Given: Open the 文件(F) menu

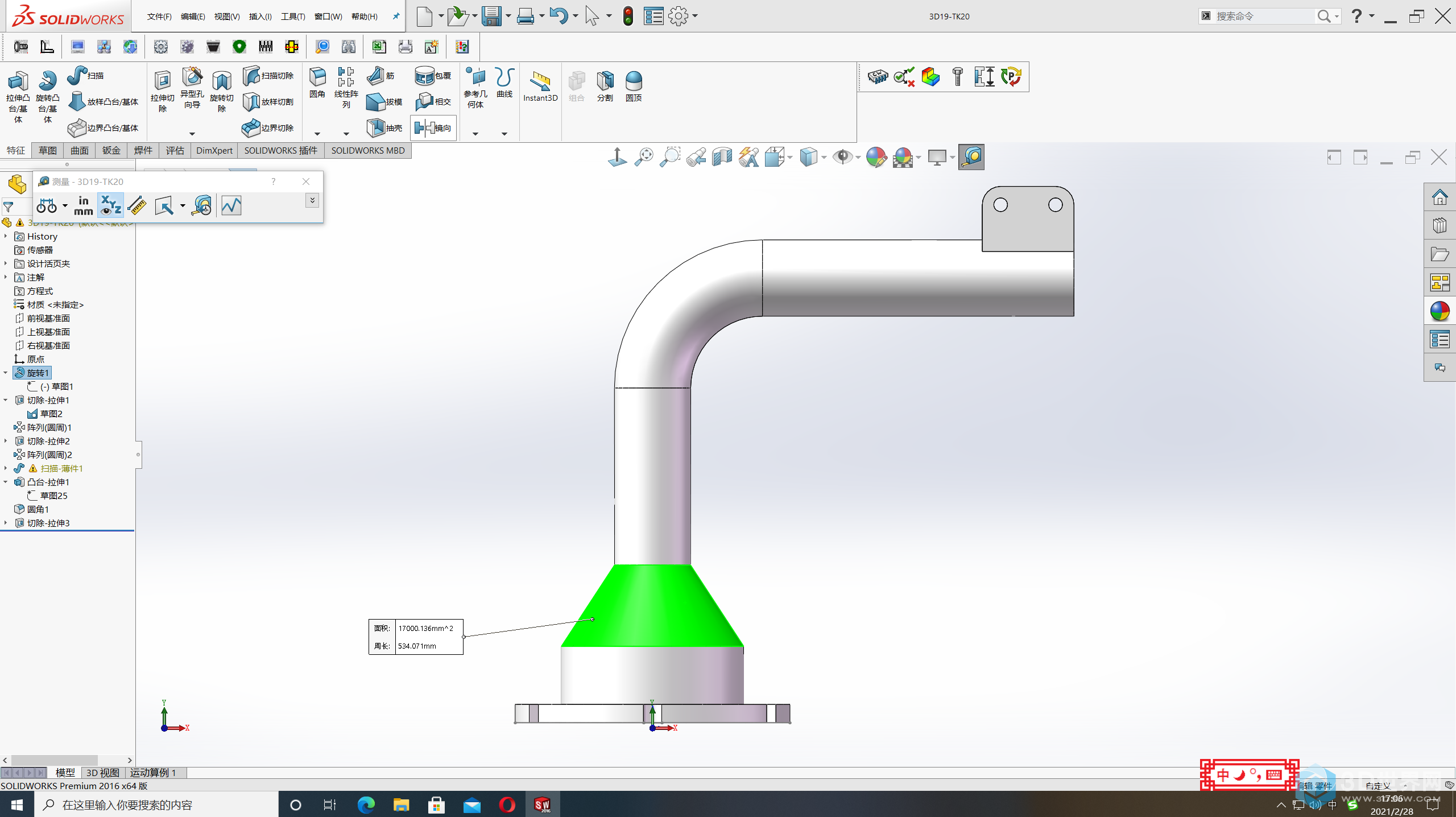Looking at the screenshot, I should pos(159,16).
